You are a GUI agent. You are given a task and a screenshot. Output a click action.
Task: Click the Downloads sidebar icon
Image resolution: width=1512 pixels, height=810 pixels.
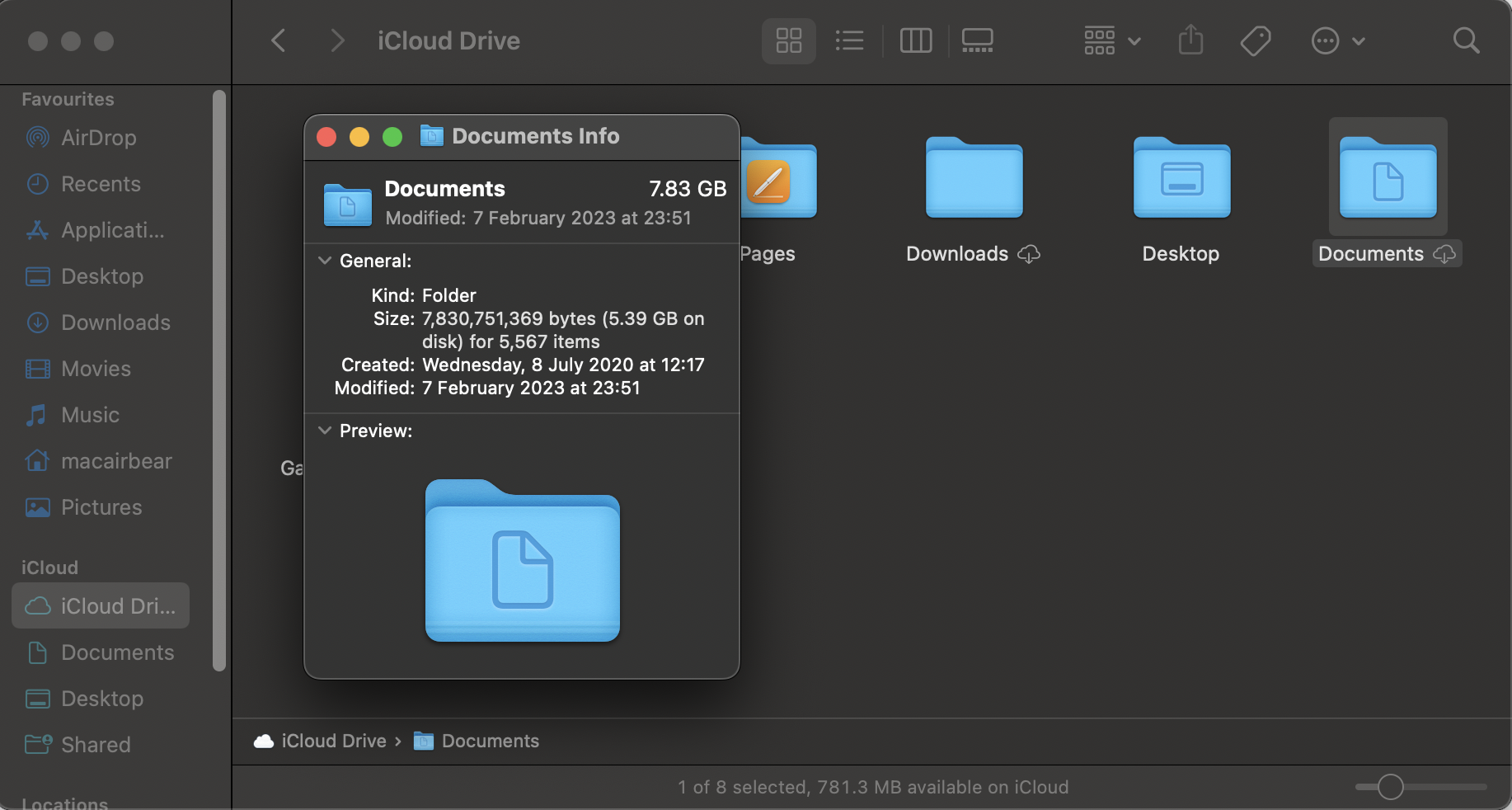[38, 323]
